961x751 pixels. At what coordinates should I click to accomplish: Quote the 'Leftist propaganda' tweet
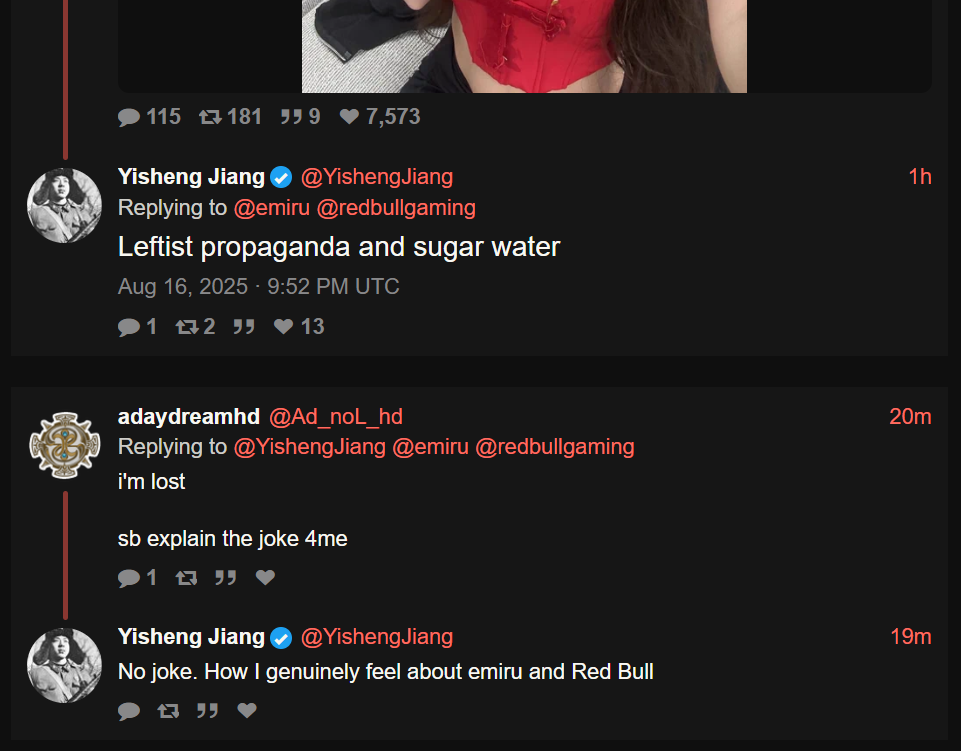(x=244, y=327)
